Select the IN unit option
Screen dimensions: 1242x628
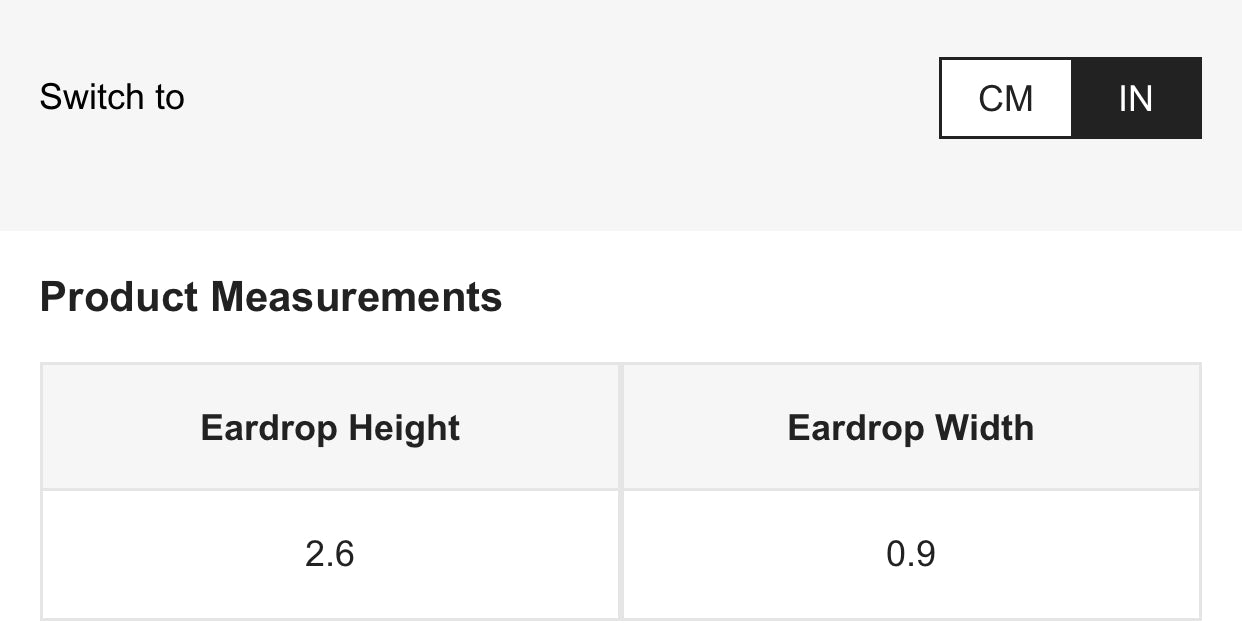(1136, 98)
